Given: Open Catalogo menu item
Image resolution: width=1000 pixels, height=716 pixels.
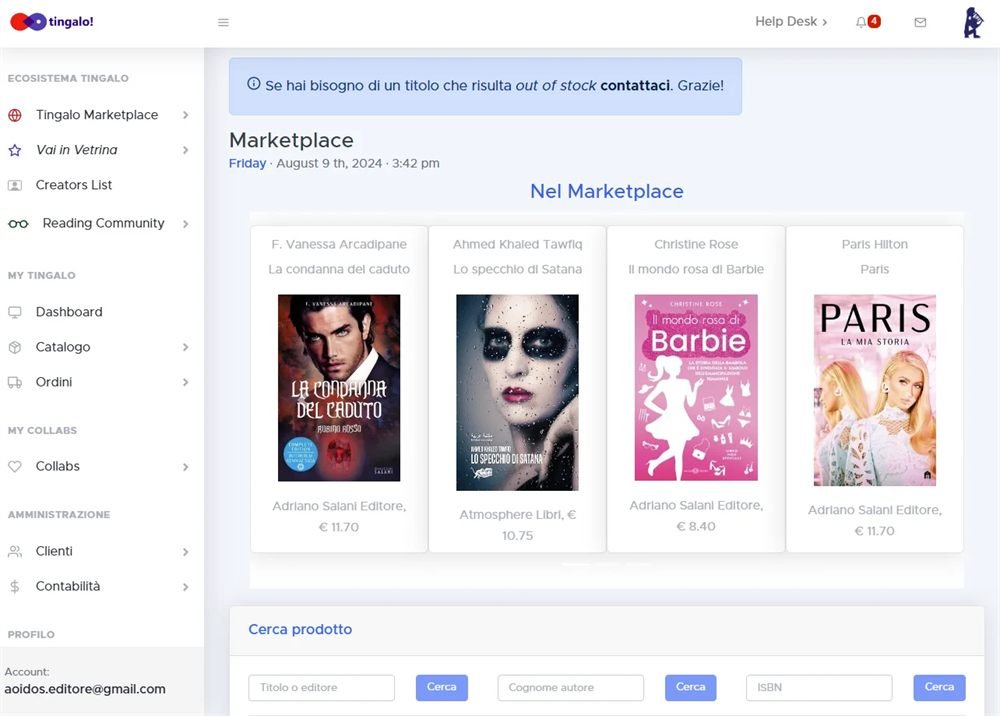Looking at the screenshot, I should coord(63,347).
